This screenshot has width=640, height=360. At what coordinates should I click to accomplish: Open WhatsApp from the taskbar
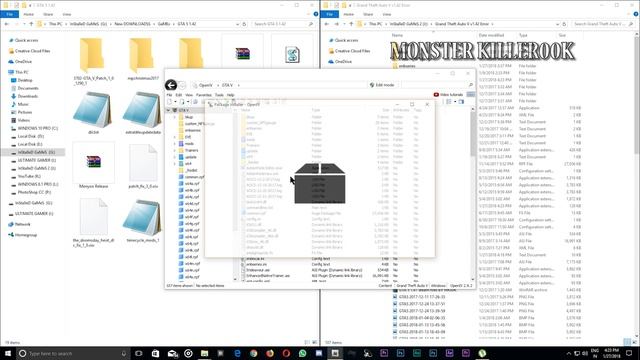[302, 353]
